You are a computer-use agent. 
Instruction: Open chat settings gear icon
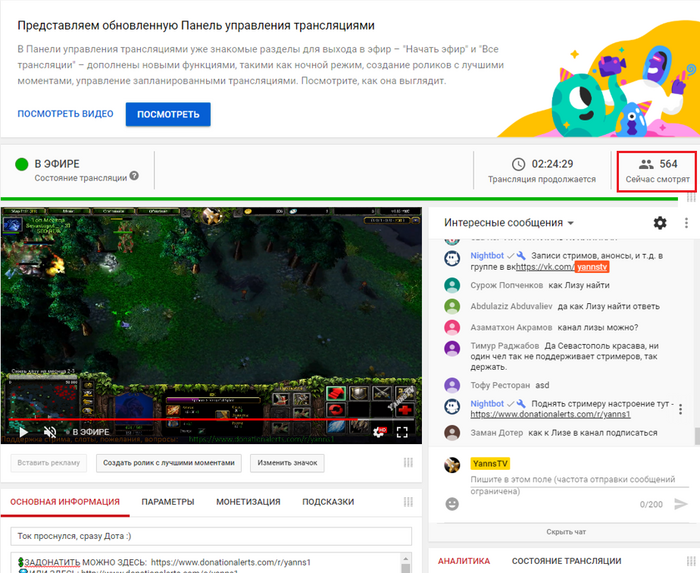(x=660, y=223)
